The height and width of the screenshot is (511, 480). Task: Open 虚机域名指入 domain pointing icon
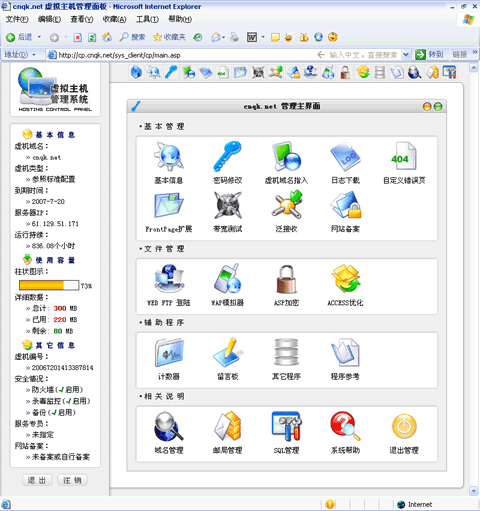(286, 157)
